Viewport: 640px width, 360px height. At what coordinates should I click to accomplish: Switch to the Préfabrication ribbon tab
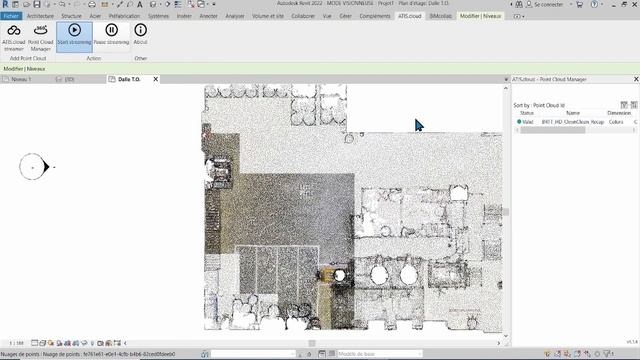tap(124, 16)
